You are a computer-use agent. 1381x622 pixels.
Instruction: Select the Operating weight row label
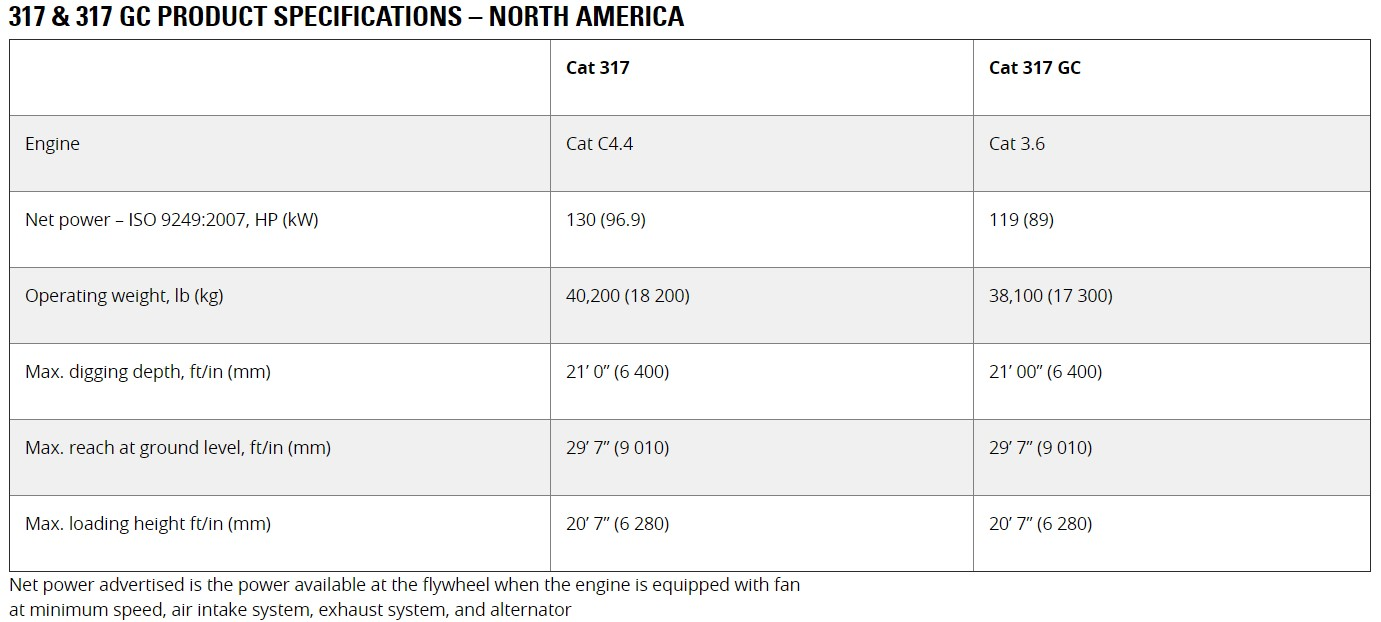point(124,296)
